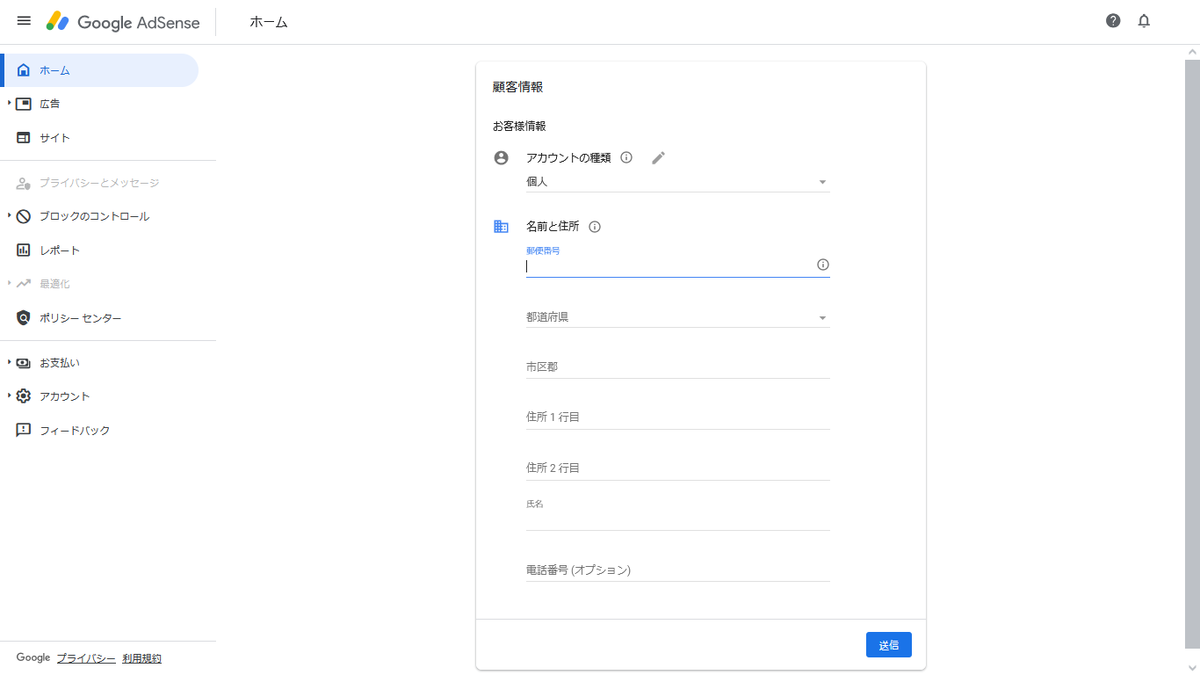Click the building icon next to 名前と住所
Viewport: 1200px width, 675px height.
[x=500, y=226]
